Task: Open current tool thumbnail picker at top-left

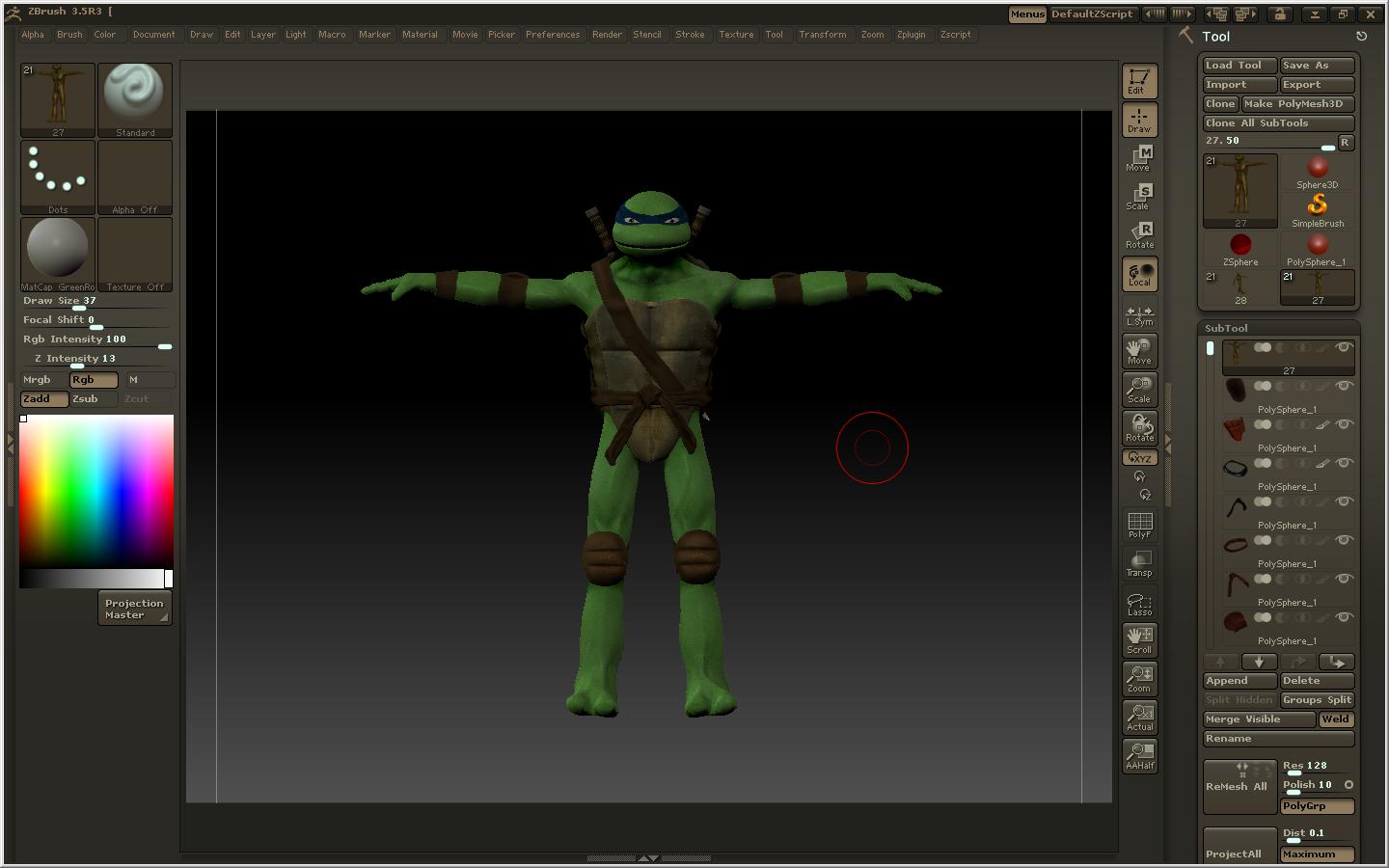Action: pyautogui.click(x=58, y=100)
